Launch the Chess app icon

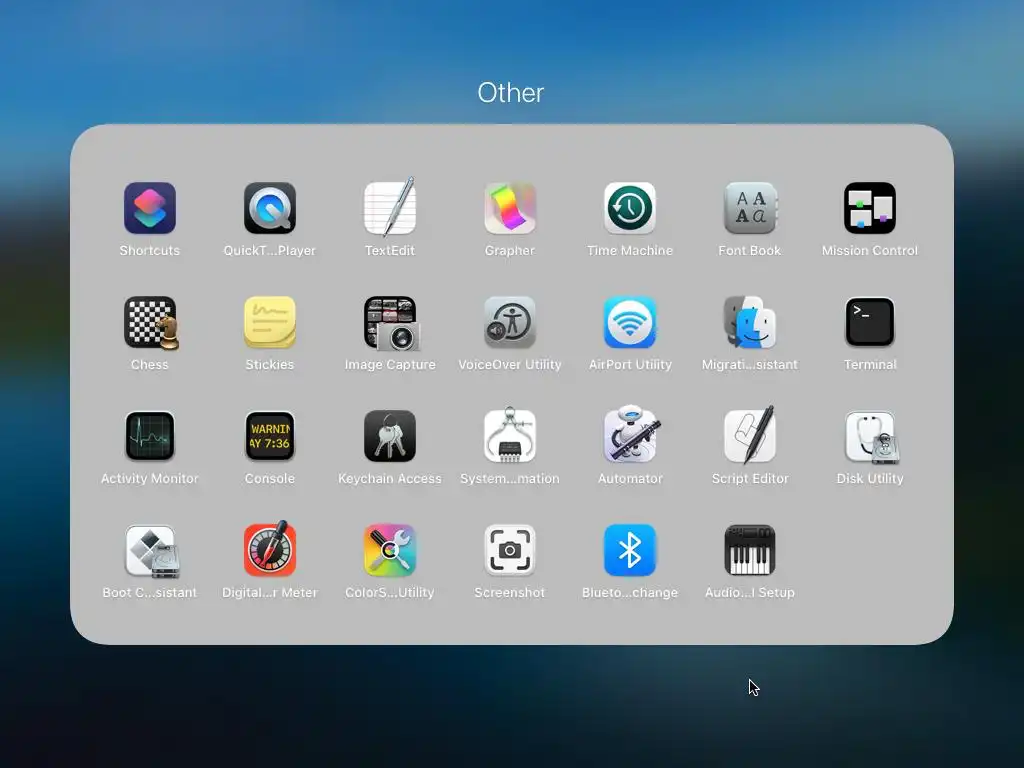point(151,323)
